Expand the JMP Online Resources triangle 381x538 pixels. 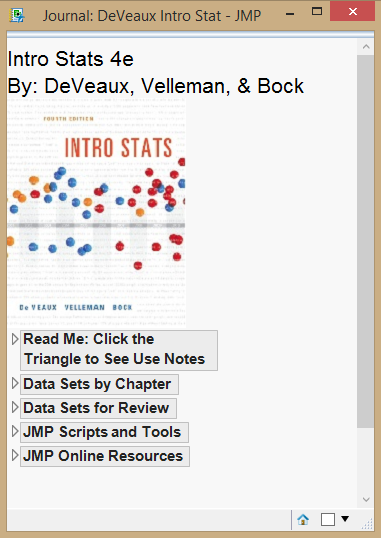pos(15,455)
